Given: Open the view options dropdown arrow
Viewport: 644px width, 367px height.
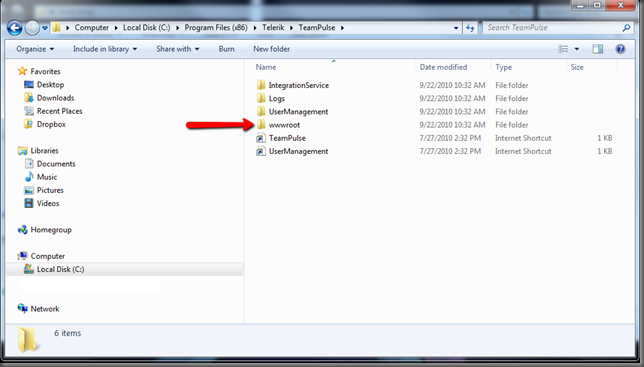Looking at the screenshot, I should pos(577,49).
